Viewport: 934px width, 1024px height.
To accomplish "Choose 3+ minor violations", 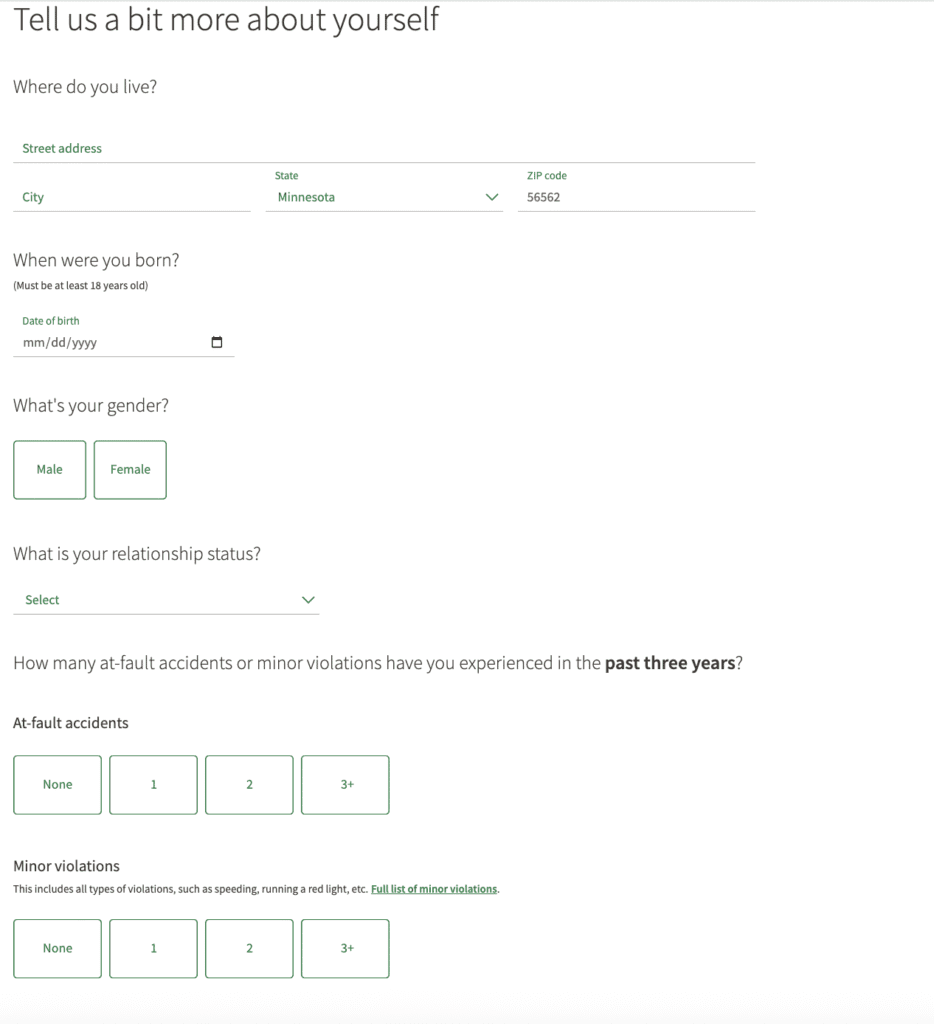I will (x=346, y=948).
